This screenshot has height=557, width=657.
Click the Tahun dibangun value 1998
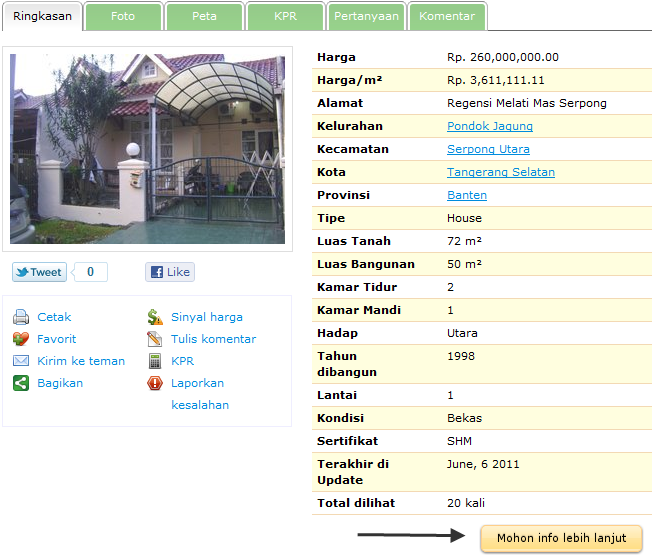(x=461, y=356)
